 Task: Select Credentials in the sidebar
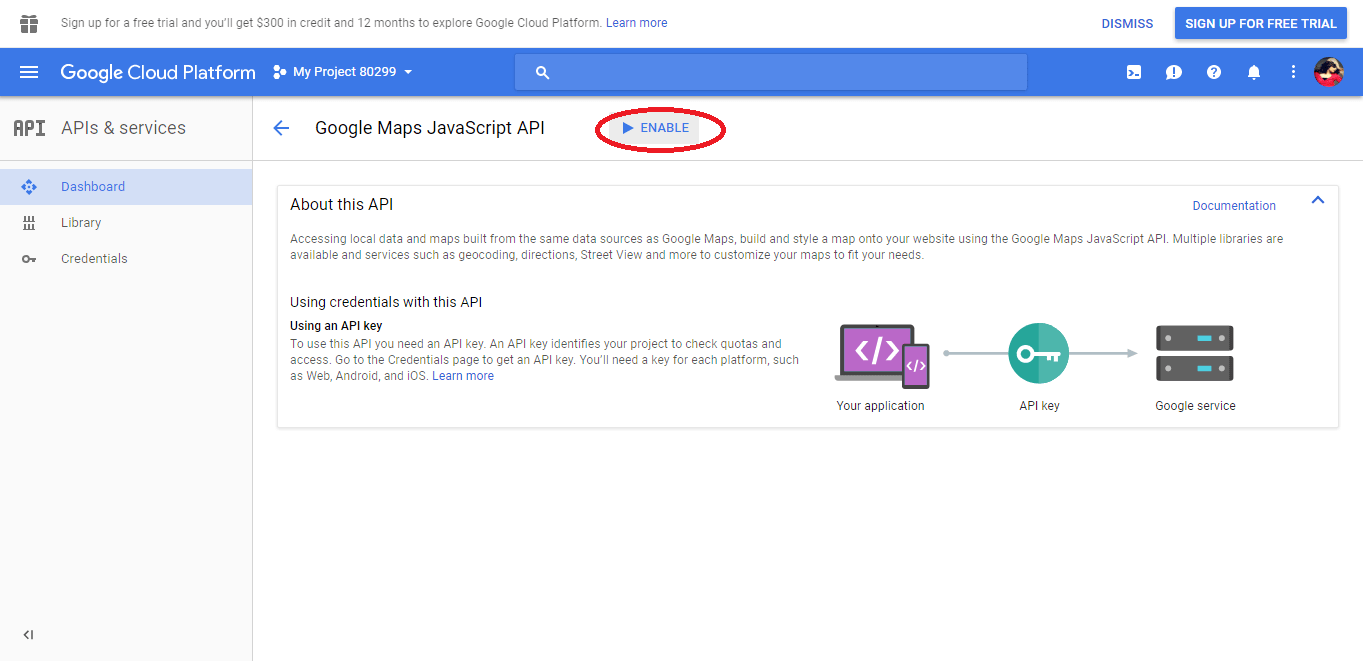click(126, 259)
